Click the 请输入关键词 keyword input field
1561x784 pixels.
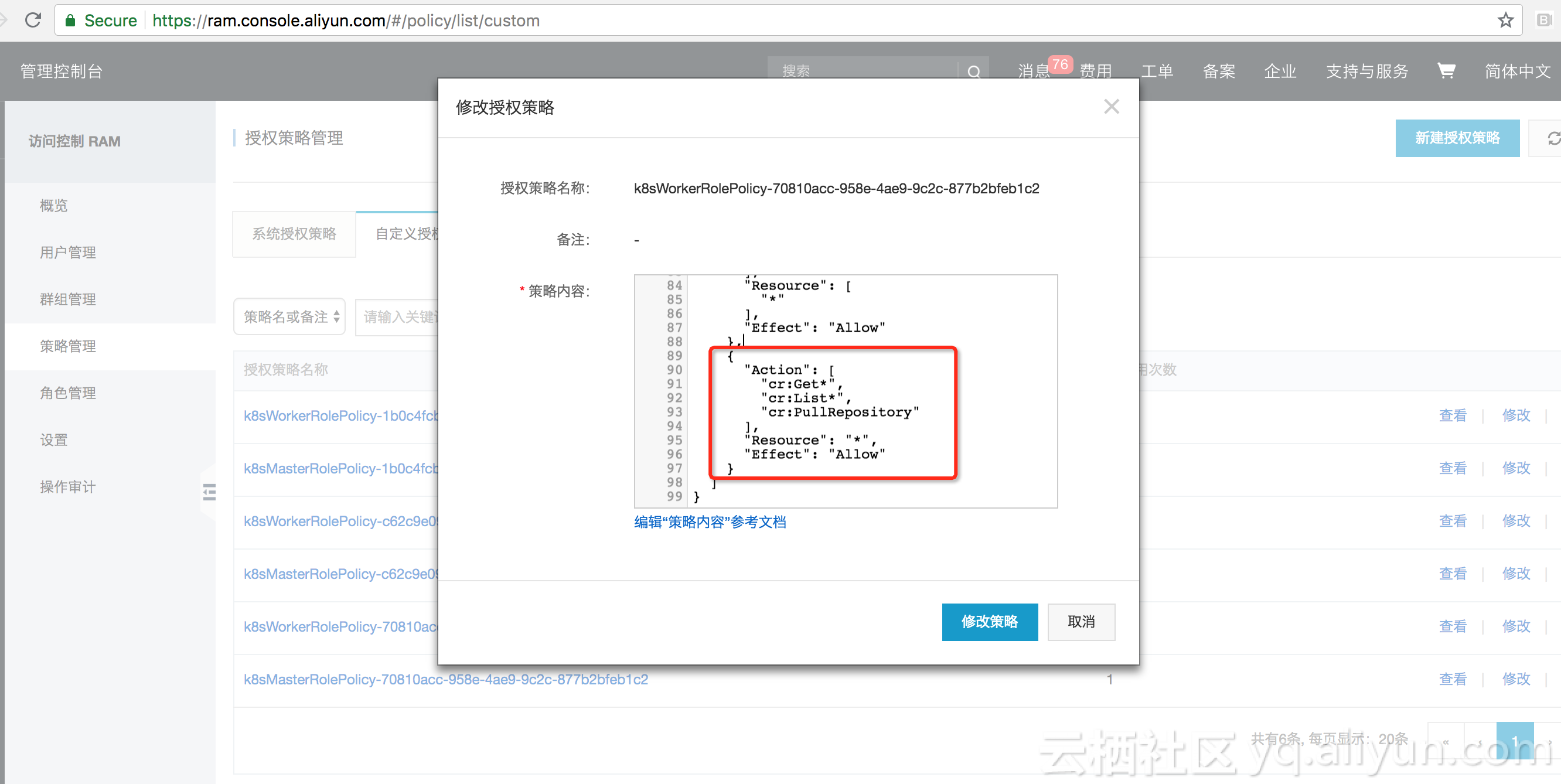click(x=397, y=316)
